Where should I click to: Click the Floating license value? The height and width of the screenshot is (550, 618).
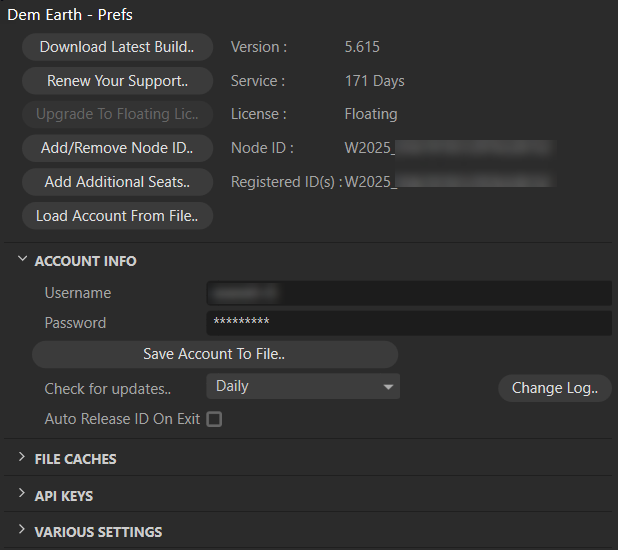tap(371, 114)
